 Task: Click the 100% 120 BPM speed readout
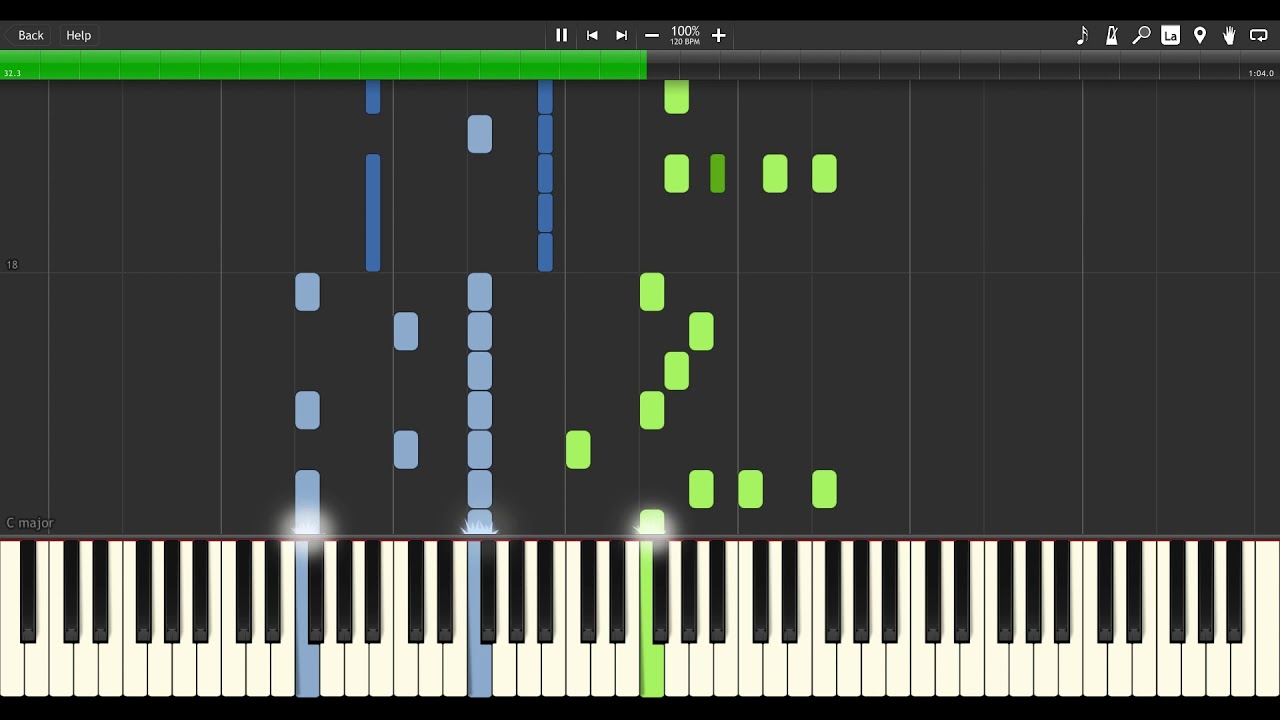pyautogui.click(x=685, y=35)
